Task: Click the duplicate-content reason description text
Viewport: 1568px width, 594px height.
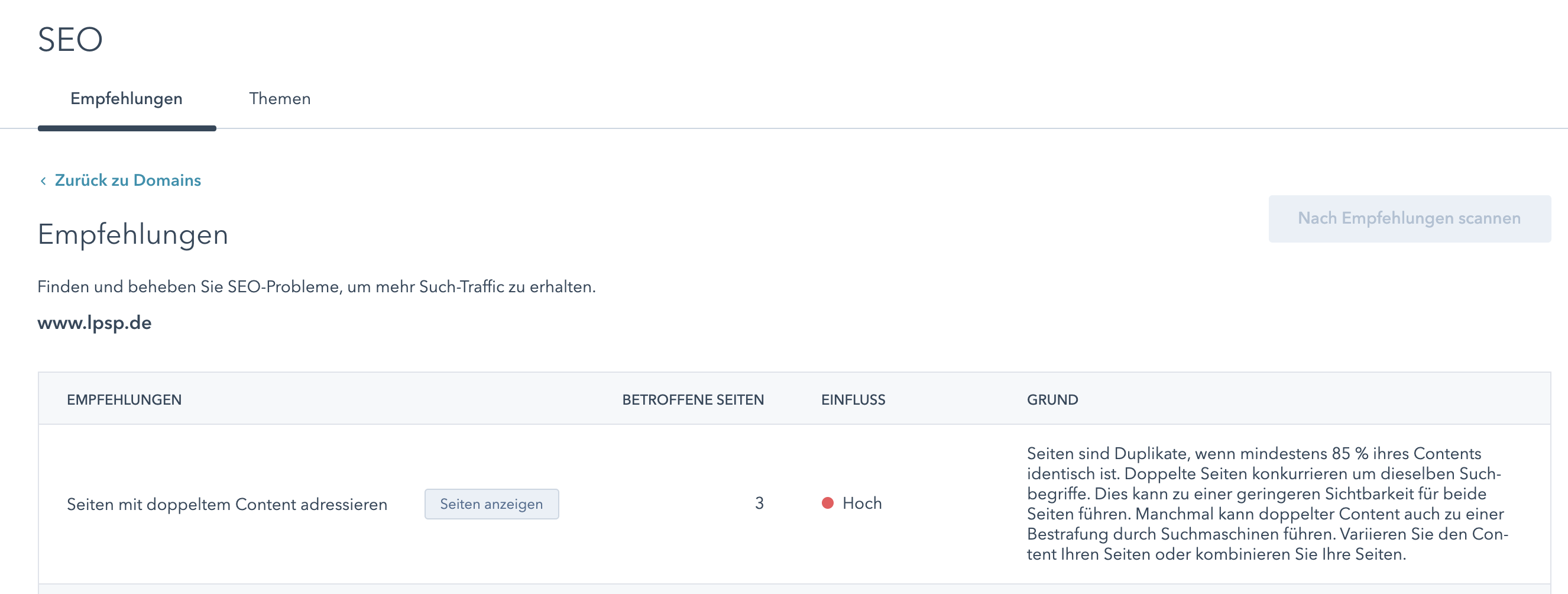Action: click(x=1266, y=504)
